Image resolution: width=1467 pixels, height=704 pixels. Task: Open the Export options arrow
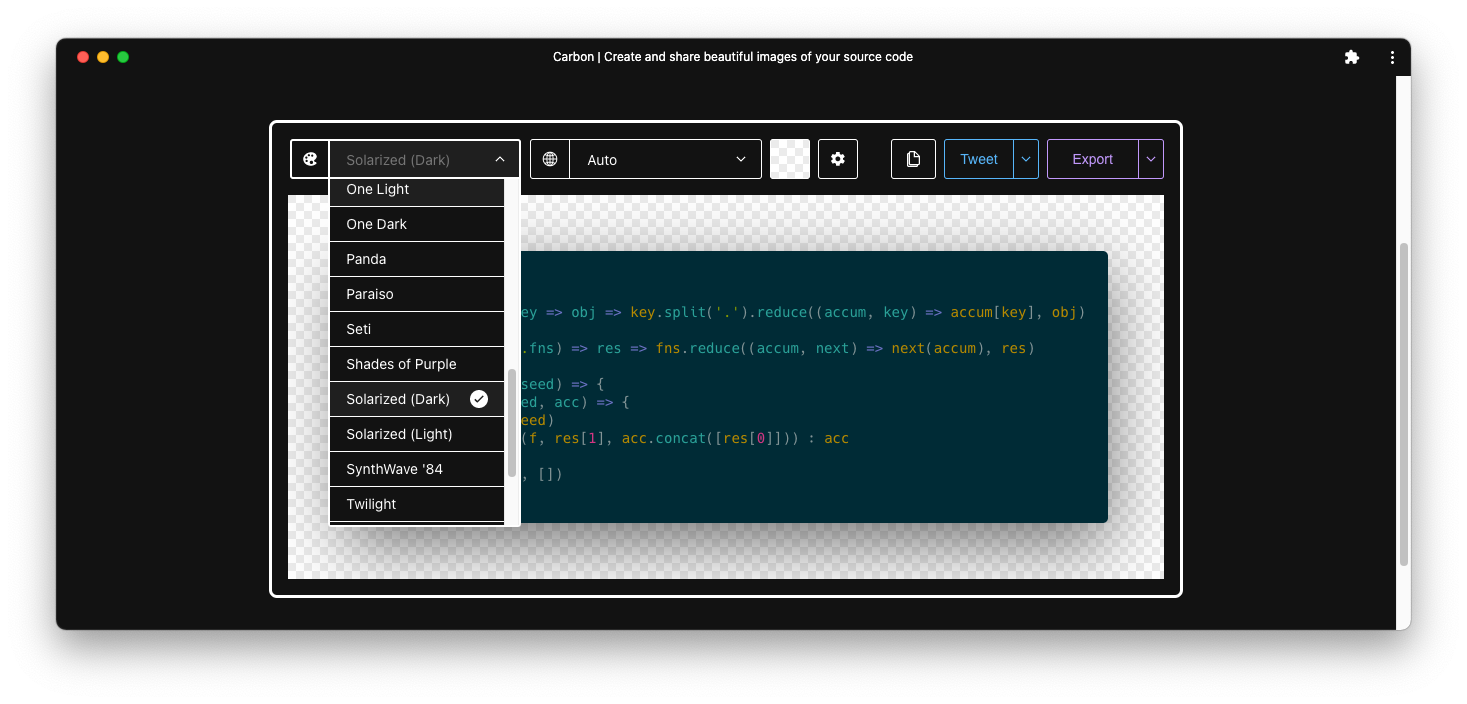pos(1151,159)
